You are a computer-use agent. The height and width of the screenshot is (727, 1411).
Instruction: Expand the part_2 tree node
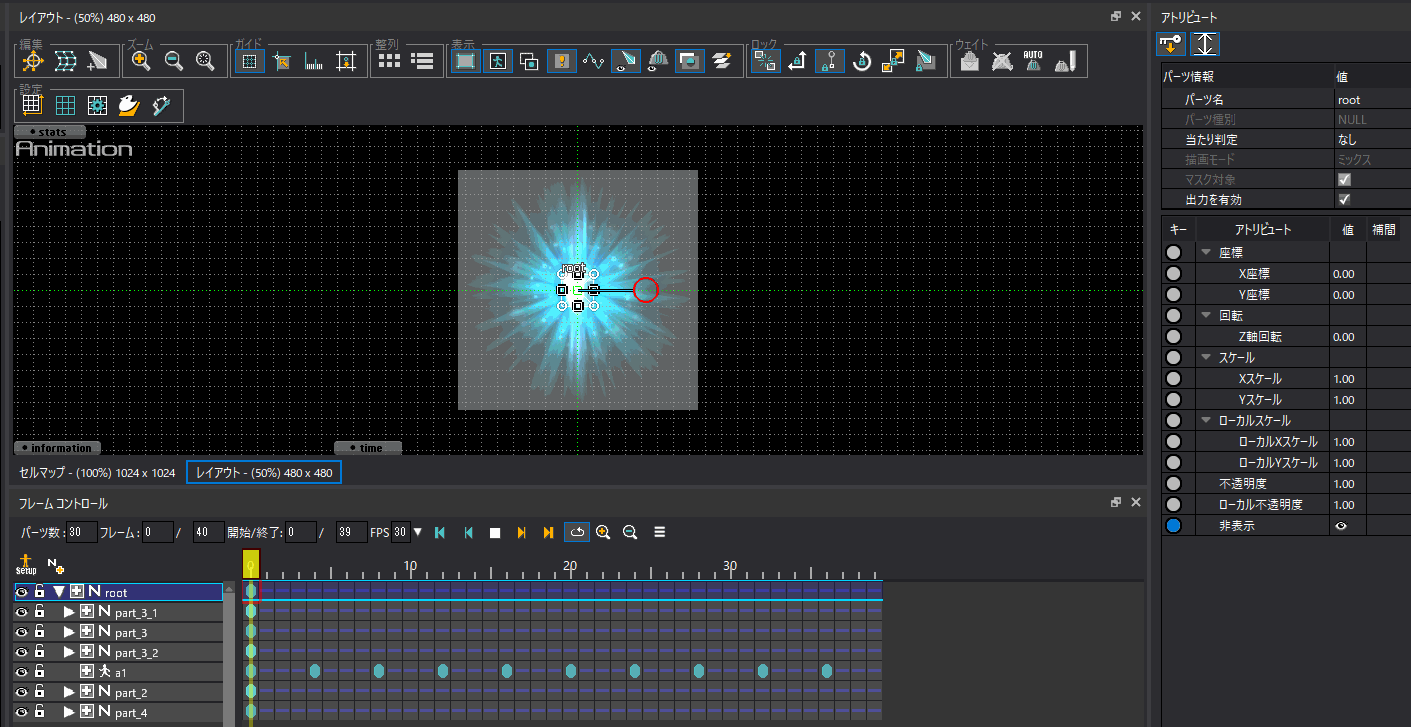(69, 692)
